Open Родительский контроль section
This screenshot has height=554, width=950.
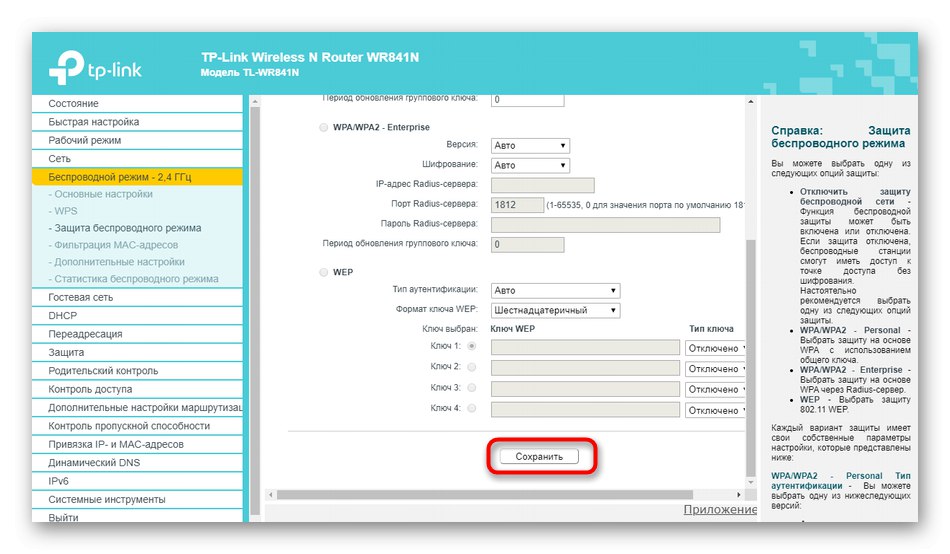[x=137, y=370]
